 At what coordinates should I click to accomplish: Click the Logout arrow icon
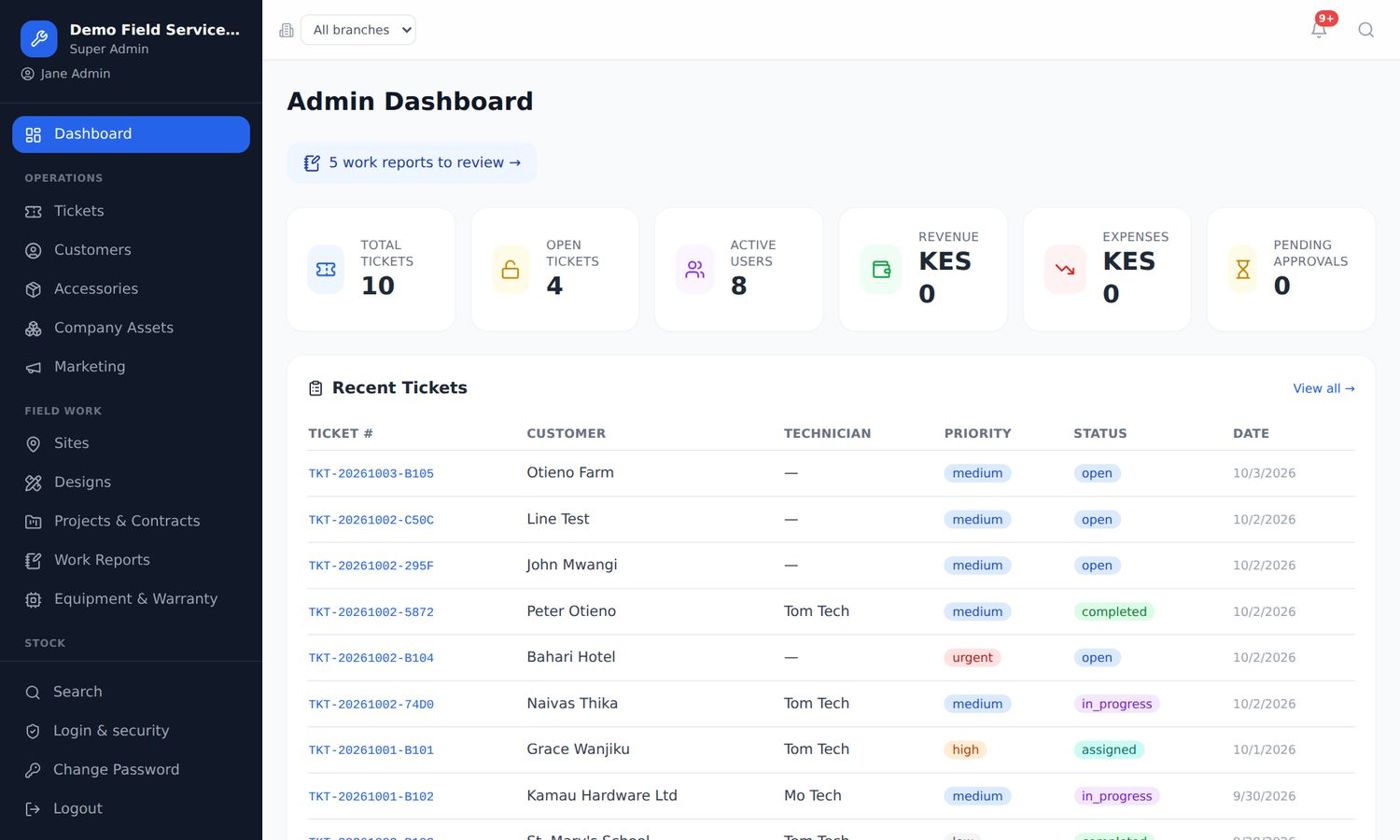(x=33, y=810)
